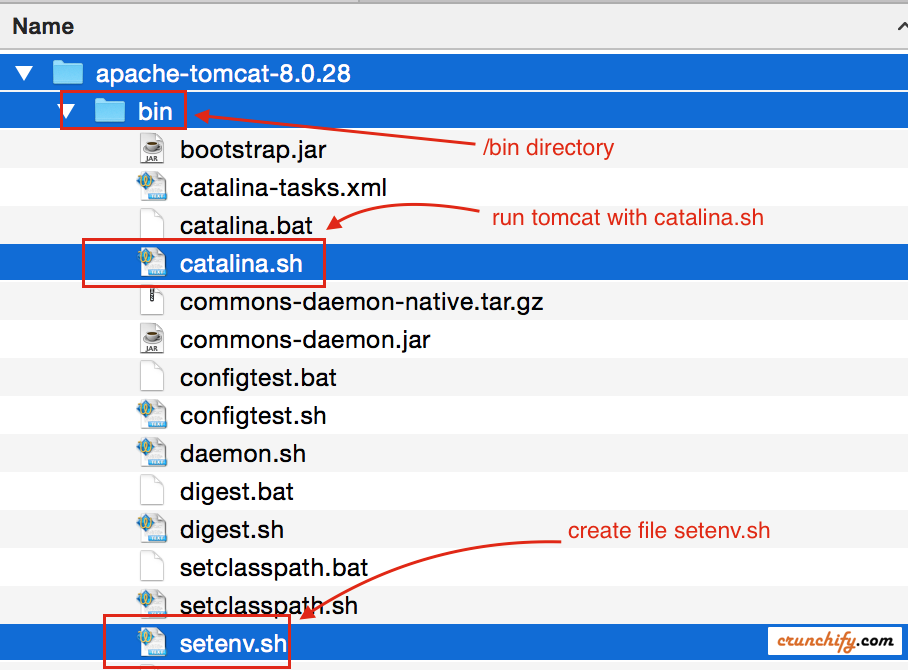The image size is (908, 670).
Task: Select the setclasspath.sh file name
Action: pos(268,606)
